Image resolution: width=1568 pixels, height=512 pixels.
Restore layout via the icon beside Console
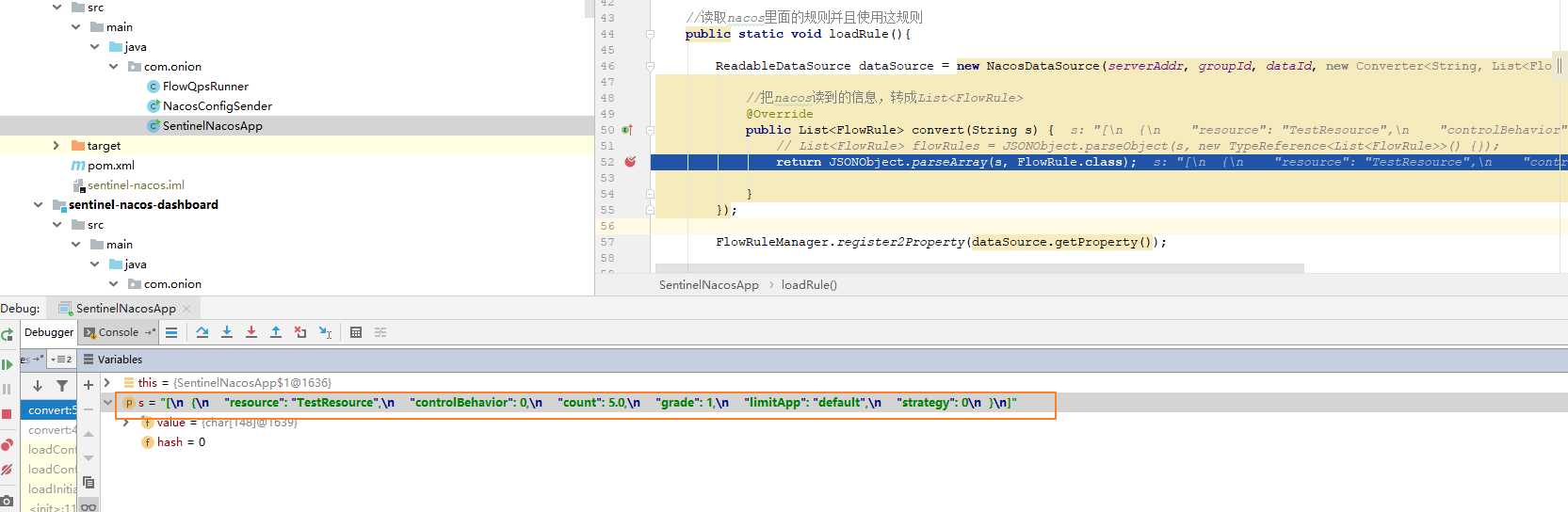click(x=150, y=332)
